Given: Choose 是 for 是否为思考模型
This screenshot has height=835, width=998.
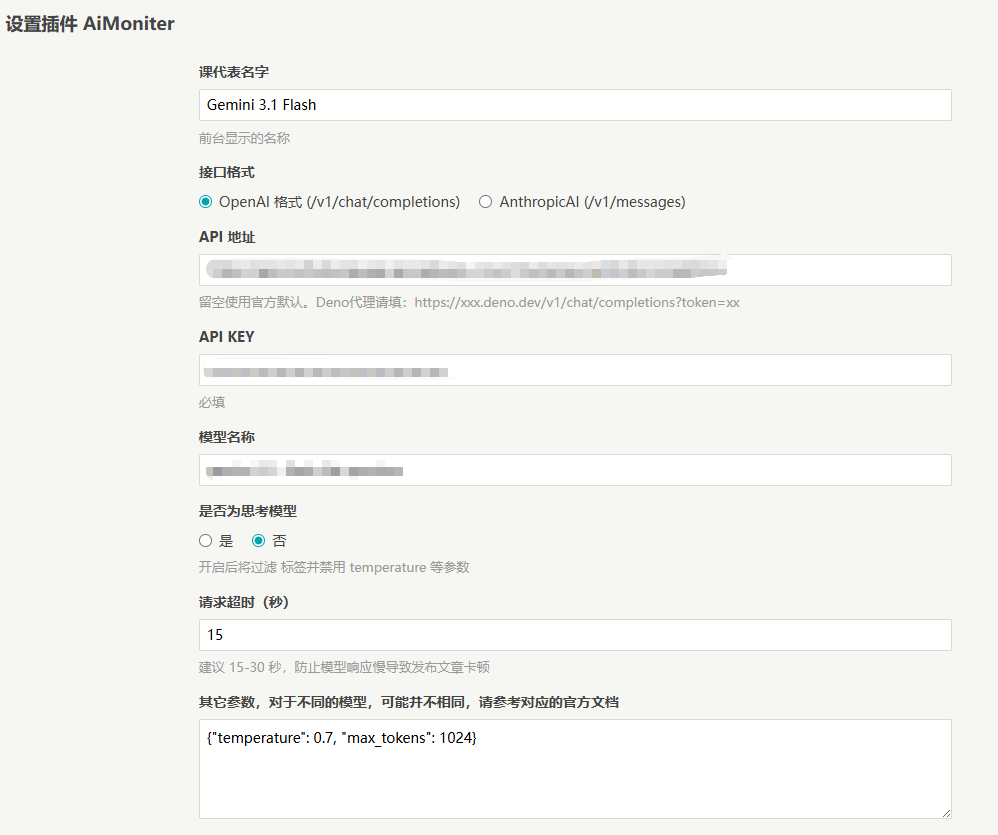Looking at the screenshot, I should 206,541.
